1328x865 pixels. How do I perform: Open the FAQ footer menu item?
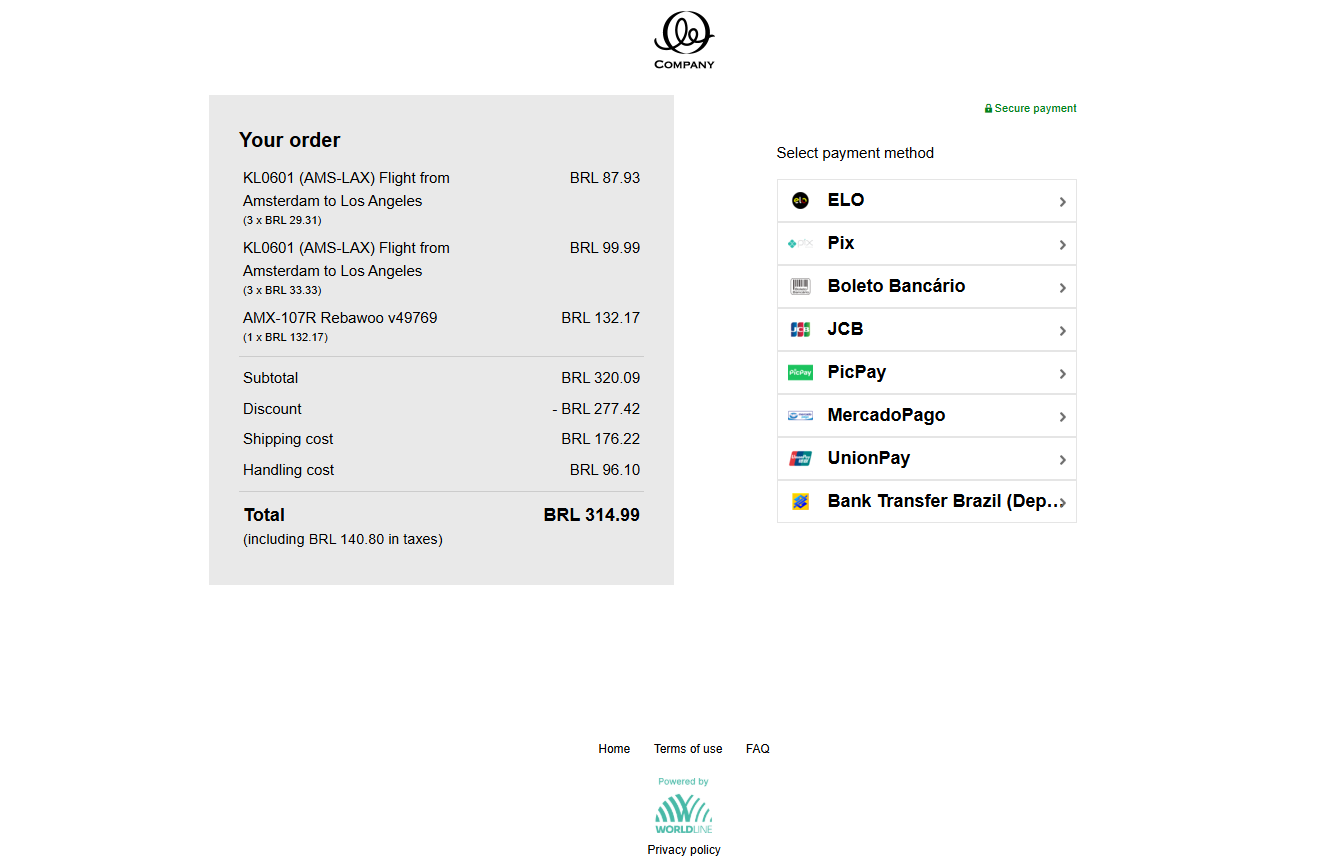[x=757, y=748]
